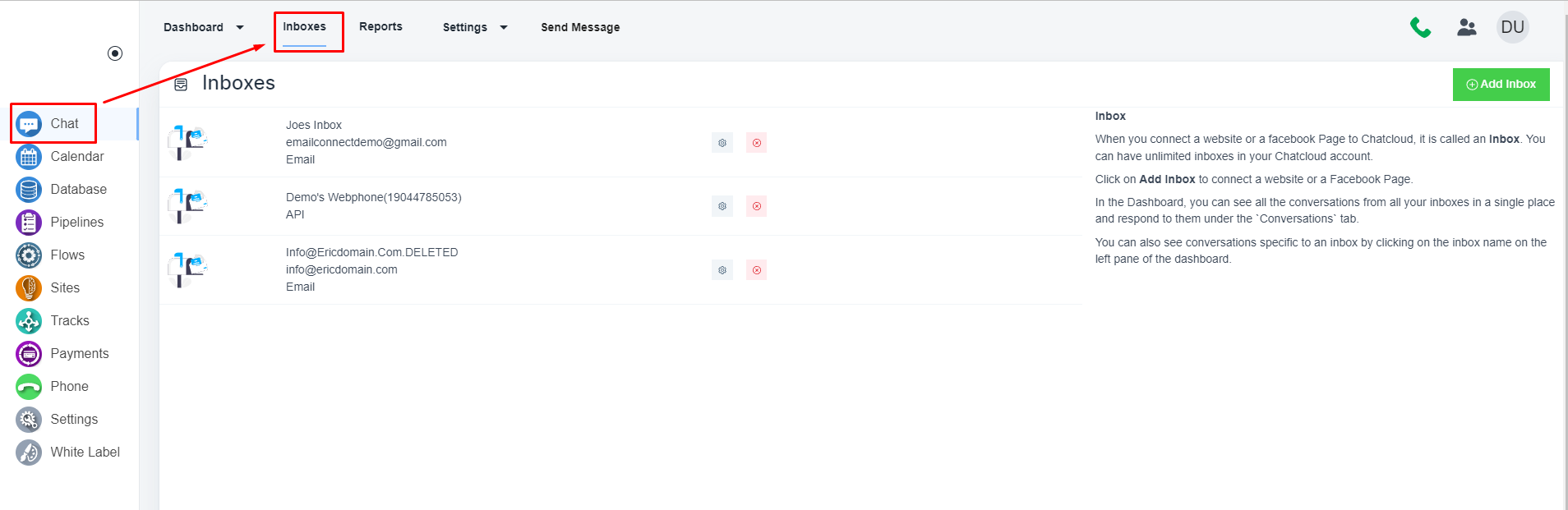Click the Joes Inbox mailbox thumbnail

[188, 142]
